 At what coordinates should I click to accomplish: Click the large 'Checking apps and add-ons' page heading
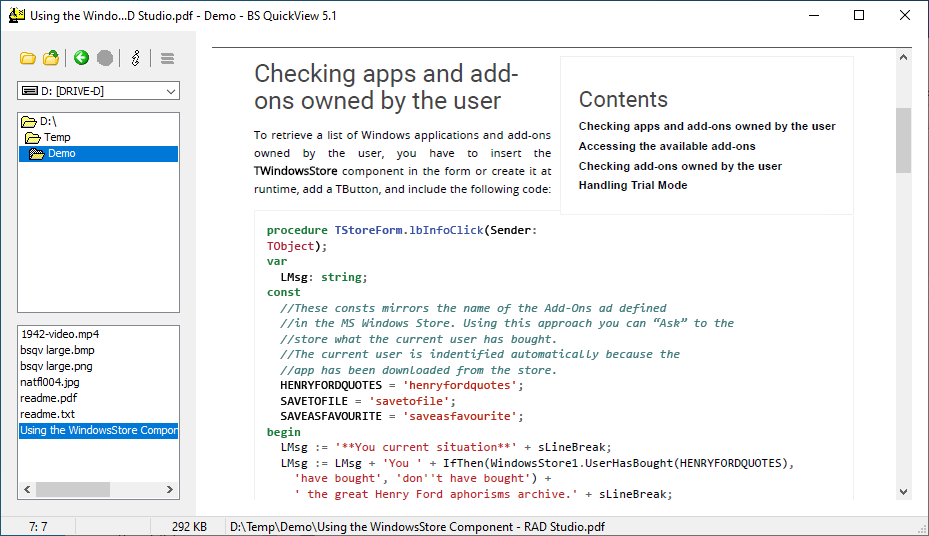coord(386,87)
